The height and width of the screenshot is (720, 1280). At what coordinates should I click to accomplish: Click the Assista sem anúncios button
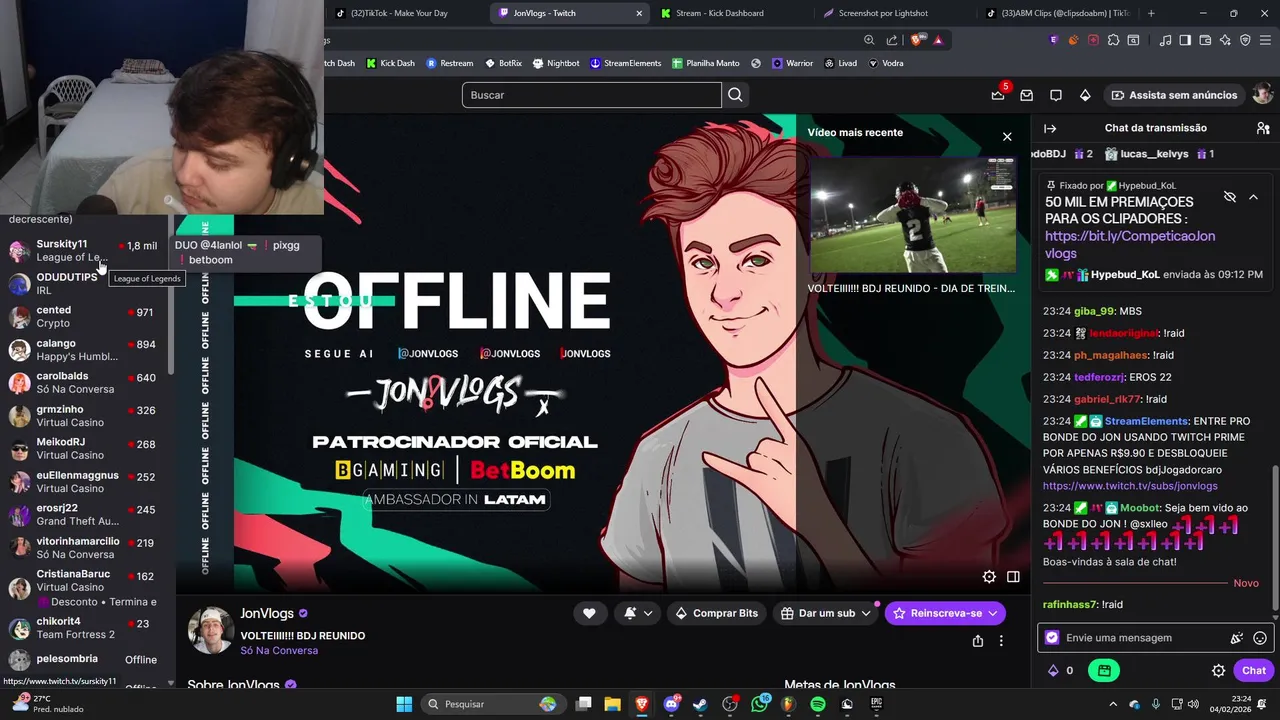click(1174, 95)
